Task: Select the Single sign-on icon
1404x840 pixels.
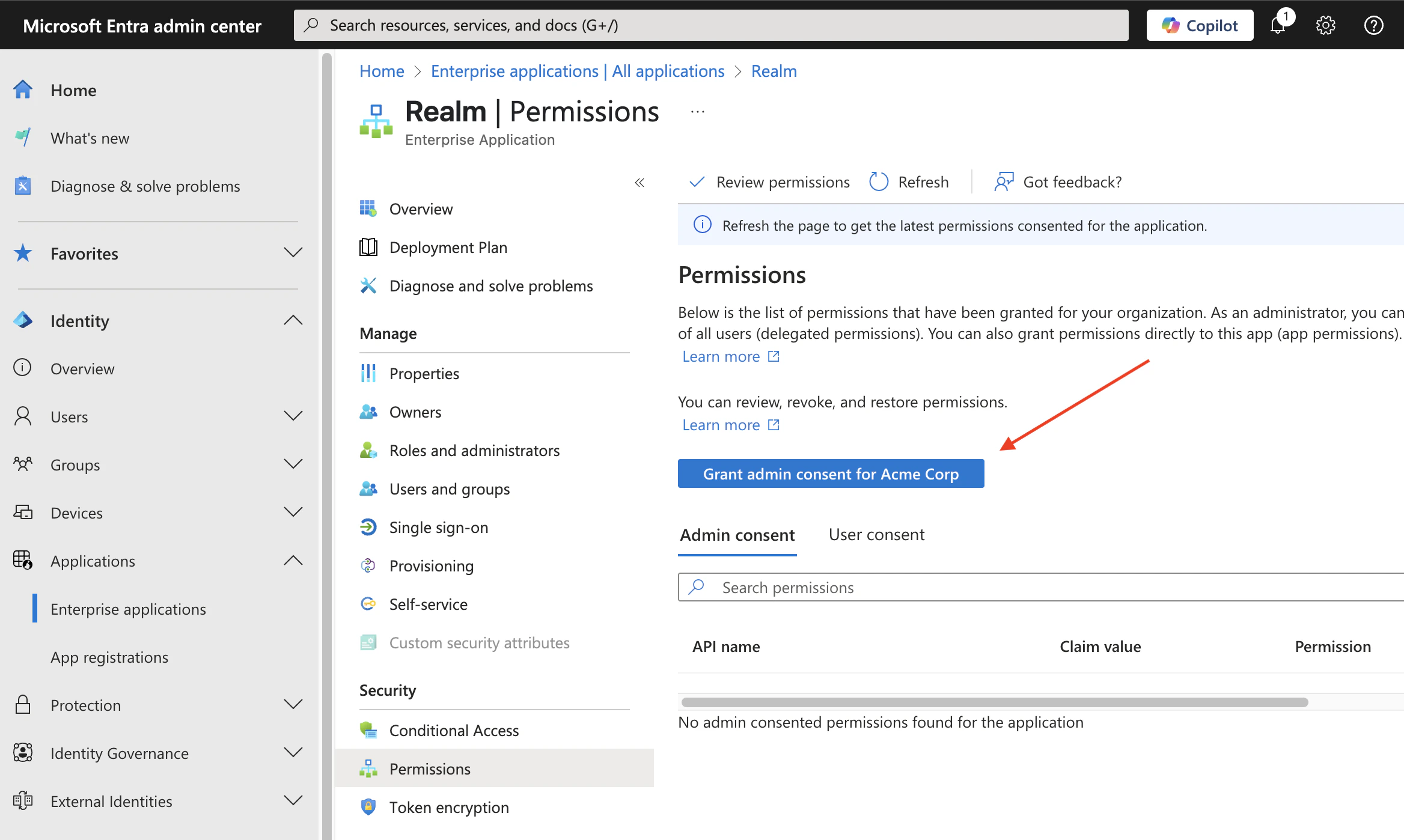Action: tap(368, 527)
